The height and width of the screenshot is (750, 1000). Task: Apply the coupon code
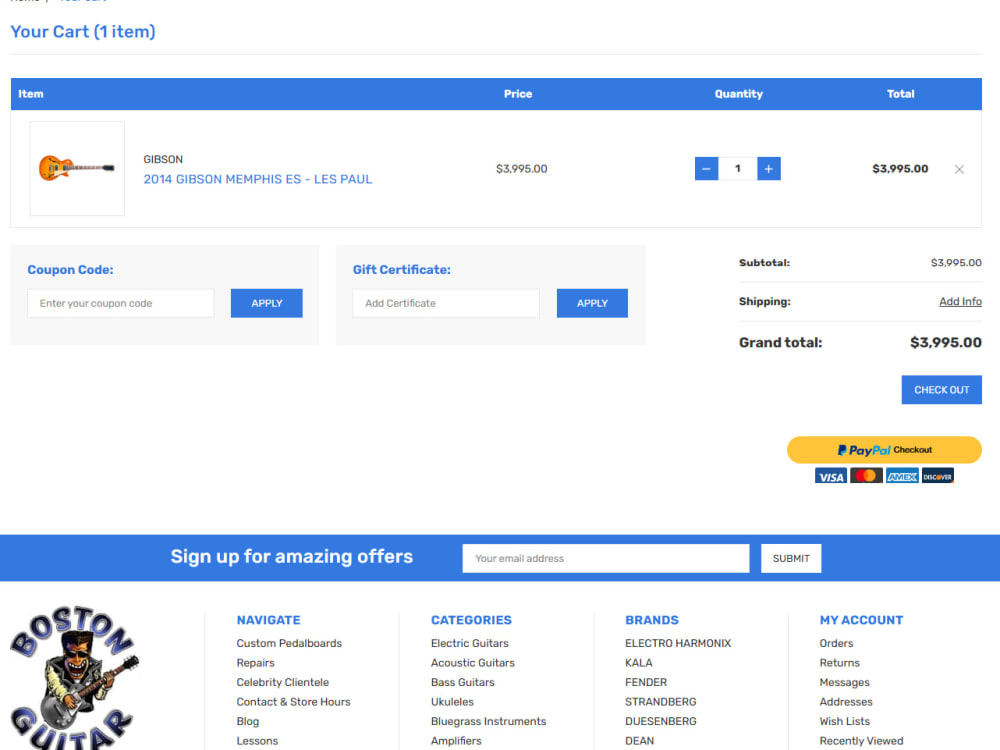tap(267, 304)
